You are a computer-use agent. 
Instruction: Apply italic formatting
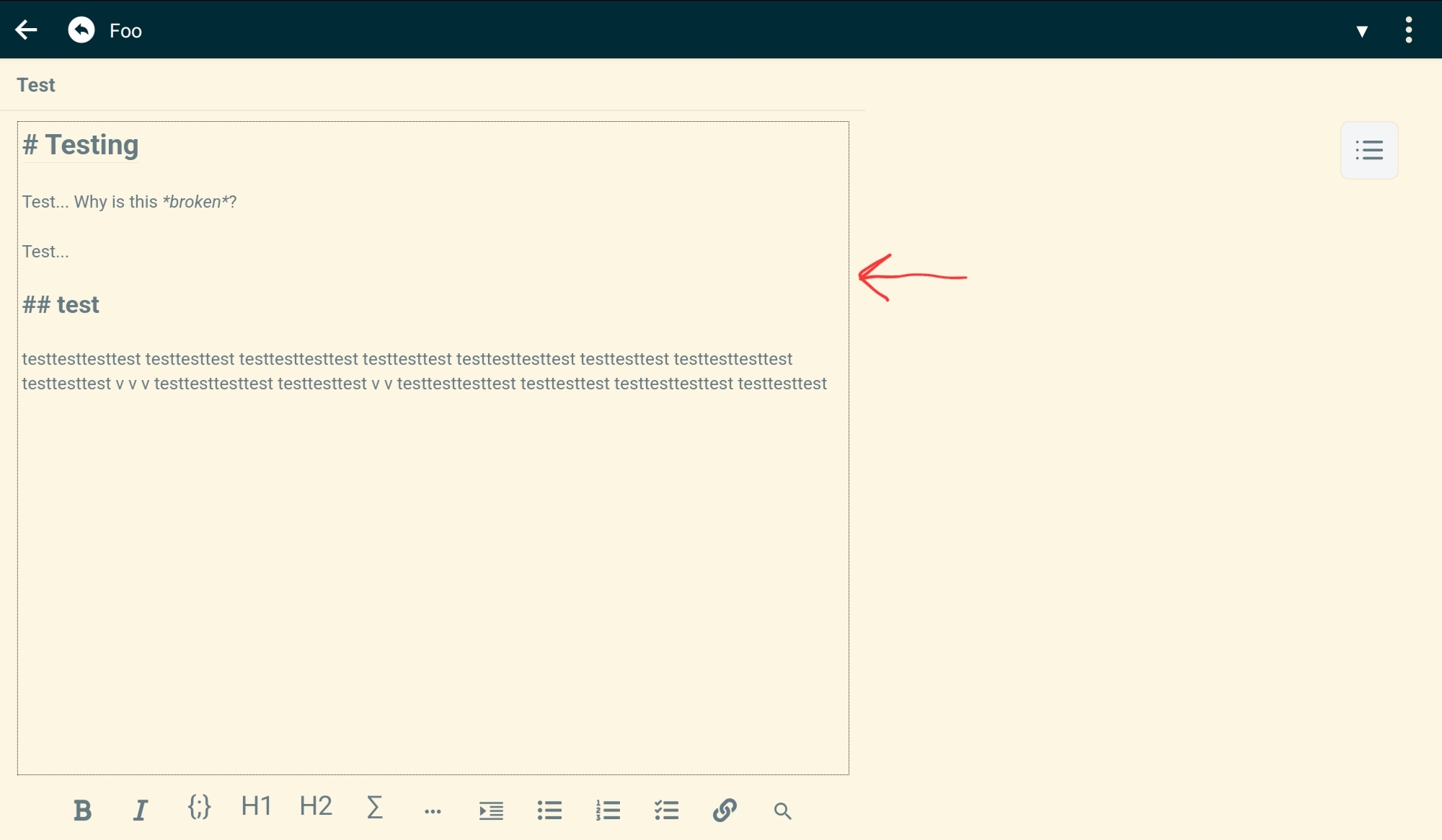[x=140, y=810]
